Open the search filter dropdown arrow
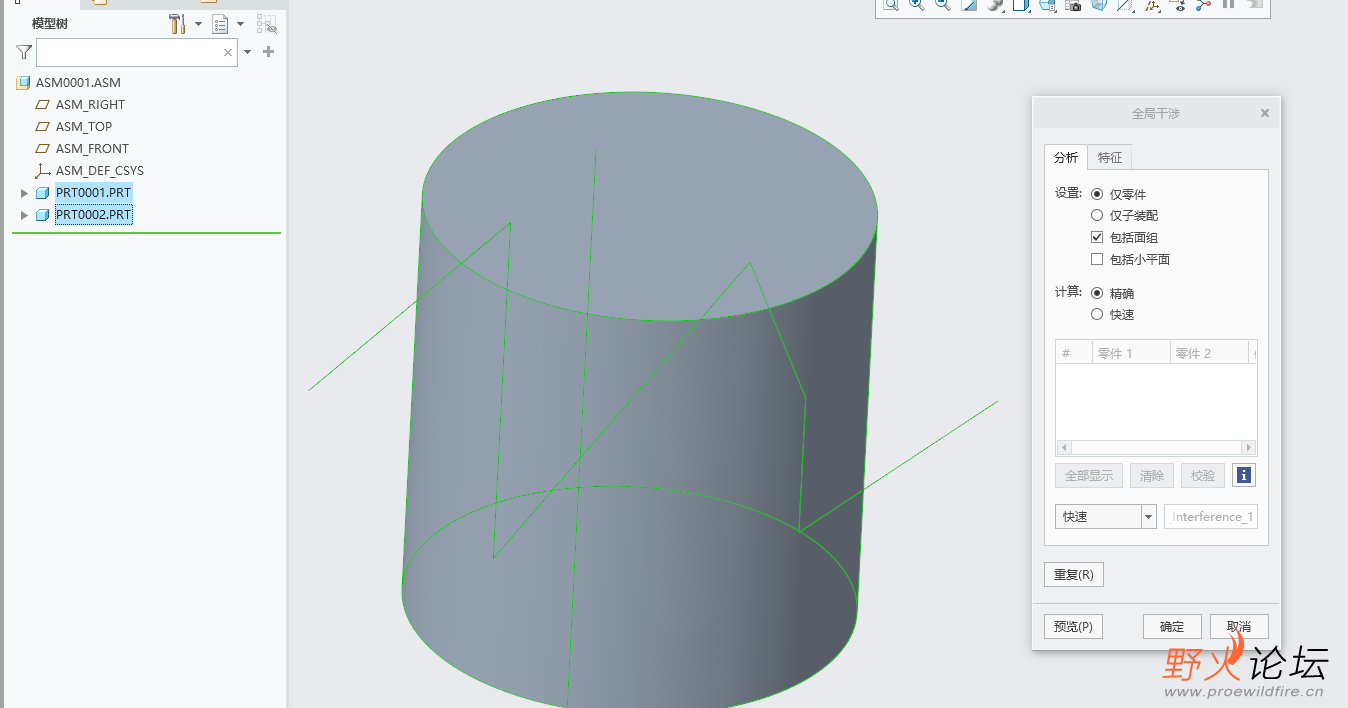The width and height of the screenshot is (1348, 708). [248, 52]
